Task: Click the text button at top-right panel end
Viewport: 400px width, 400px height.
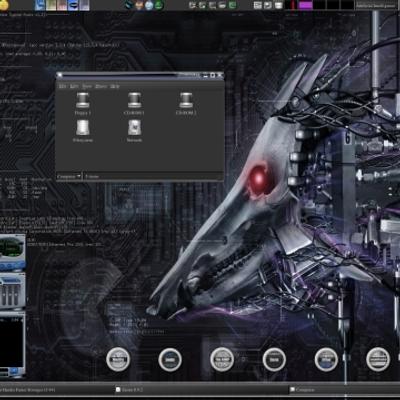Action: (375, 5)
